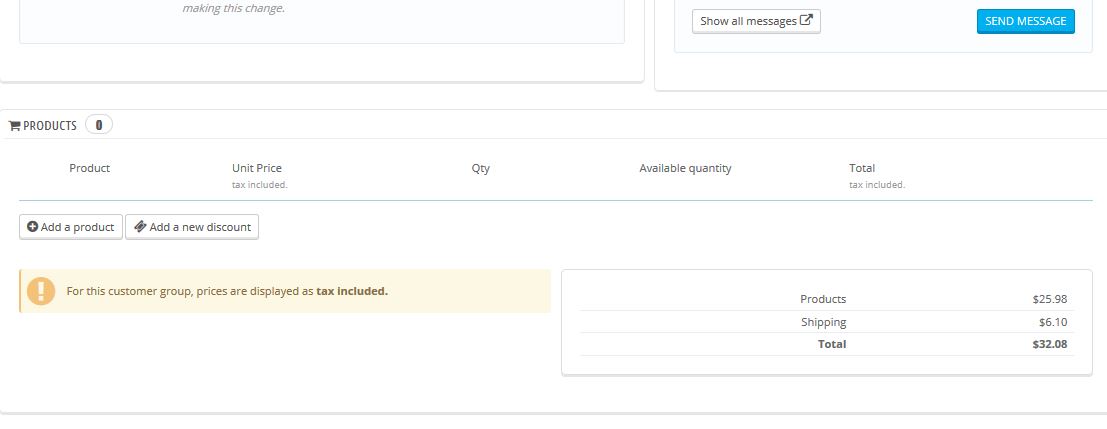This screenshot has height=429, width=1107.
Task: Click the PRODUCTS panel heading text
Action: tap(50, 126)
